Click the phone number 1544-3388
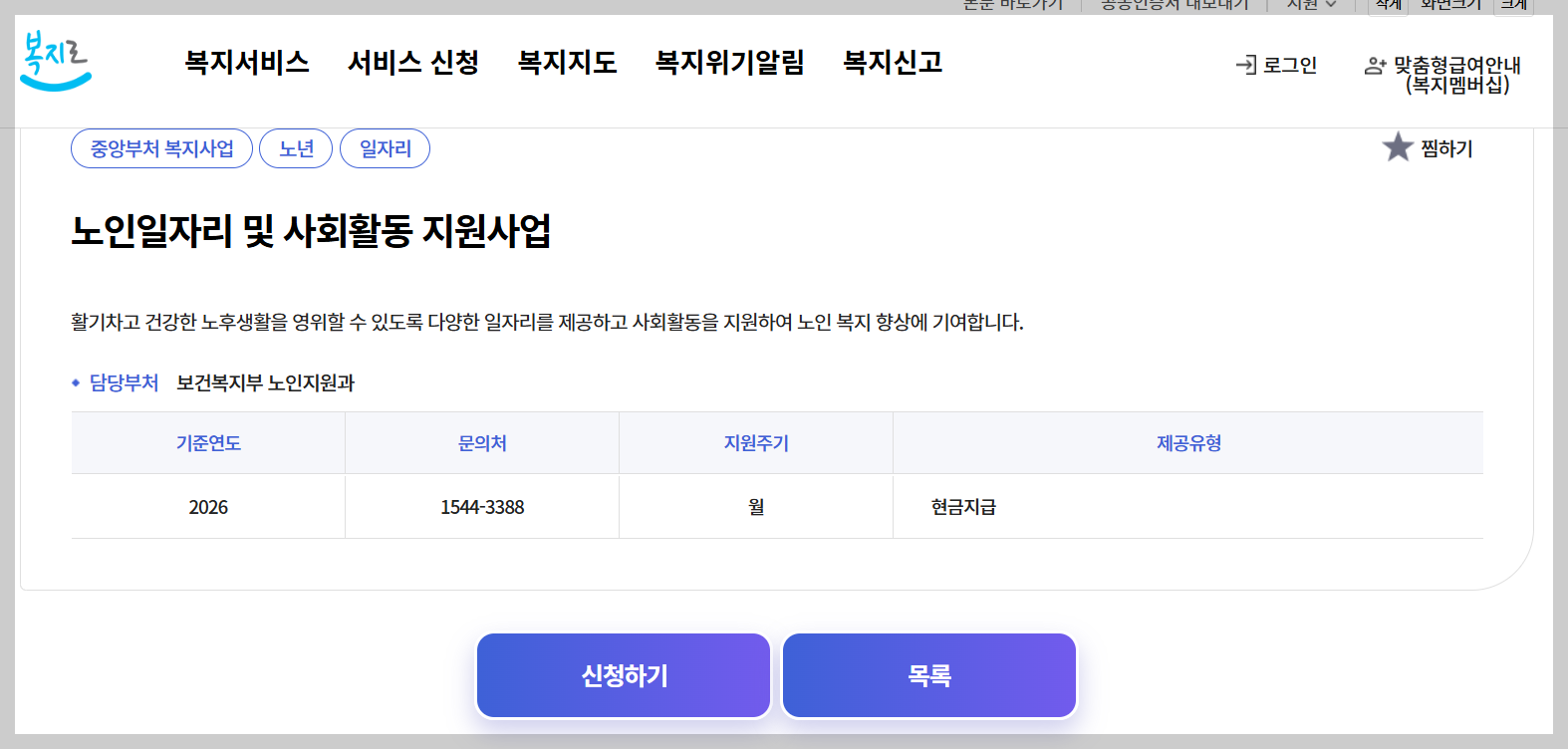This screenshot has height=749, width=1568. coord(482,507)
